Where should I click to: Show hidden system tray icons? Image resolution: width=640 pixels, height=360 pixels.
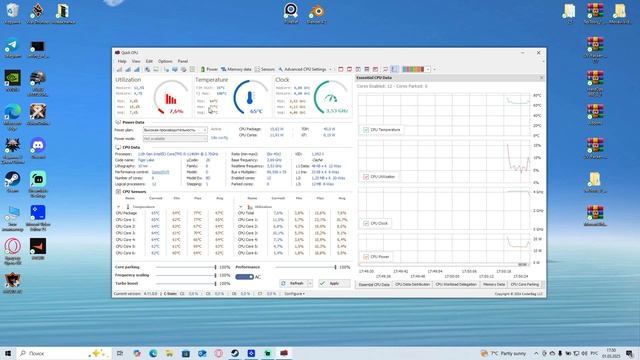536,353
